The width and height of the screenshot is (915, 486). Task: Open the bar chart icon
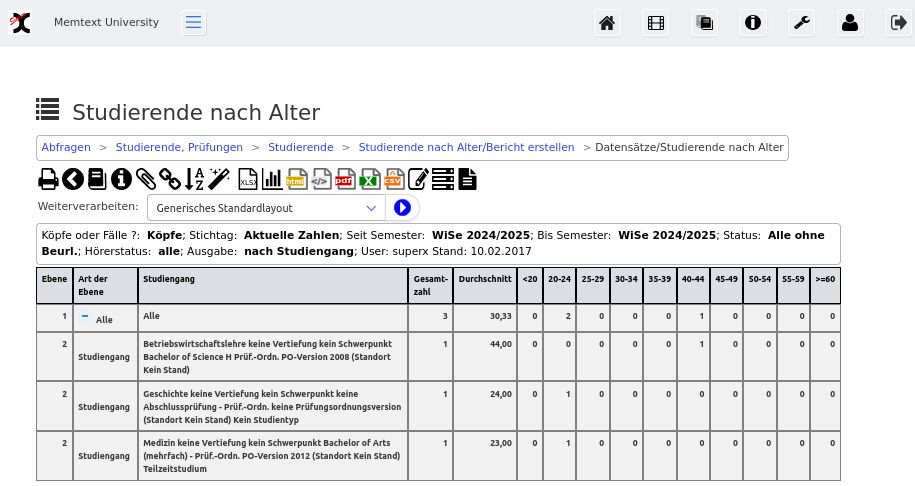tap(272, 179)
